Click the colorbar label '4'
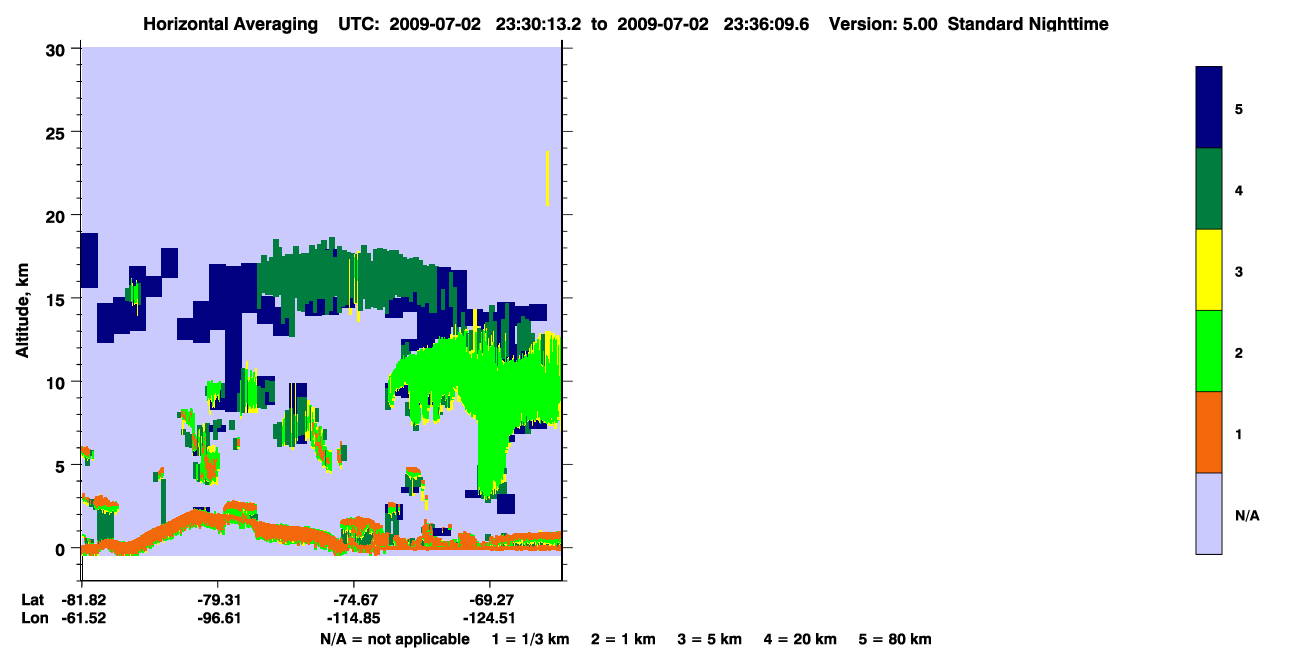Viewport: 1300px width, 667px height. pyautogui.click(x=1239, y=190)
